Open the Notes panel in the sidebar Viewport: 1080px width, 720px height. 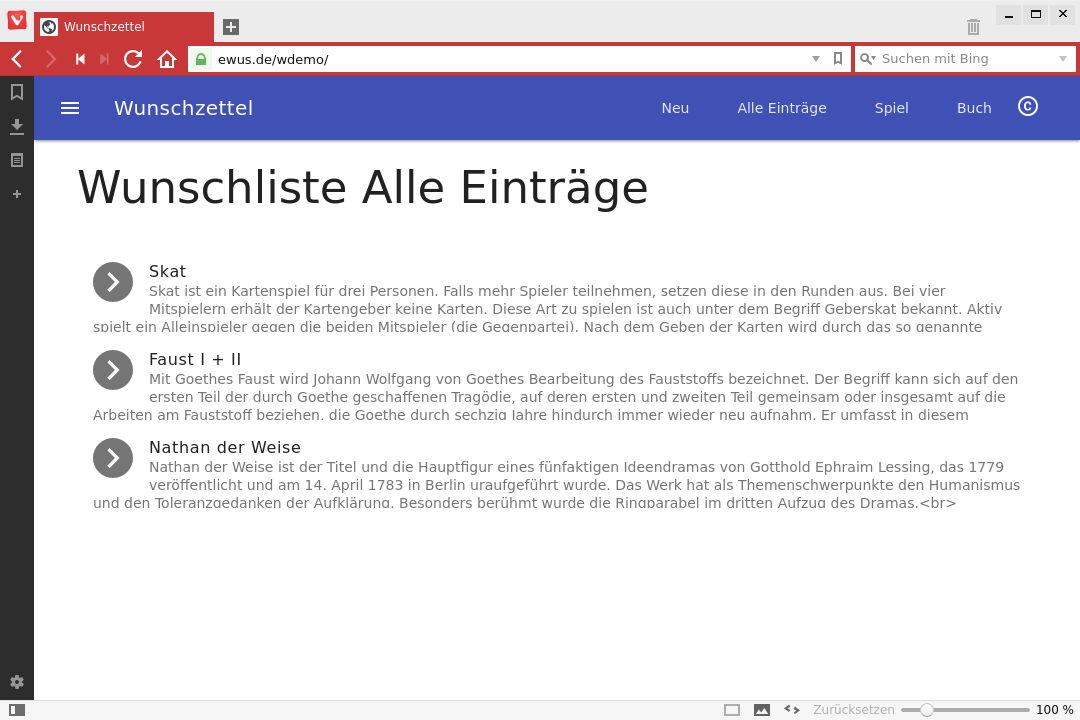[x=16, y=160]
